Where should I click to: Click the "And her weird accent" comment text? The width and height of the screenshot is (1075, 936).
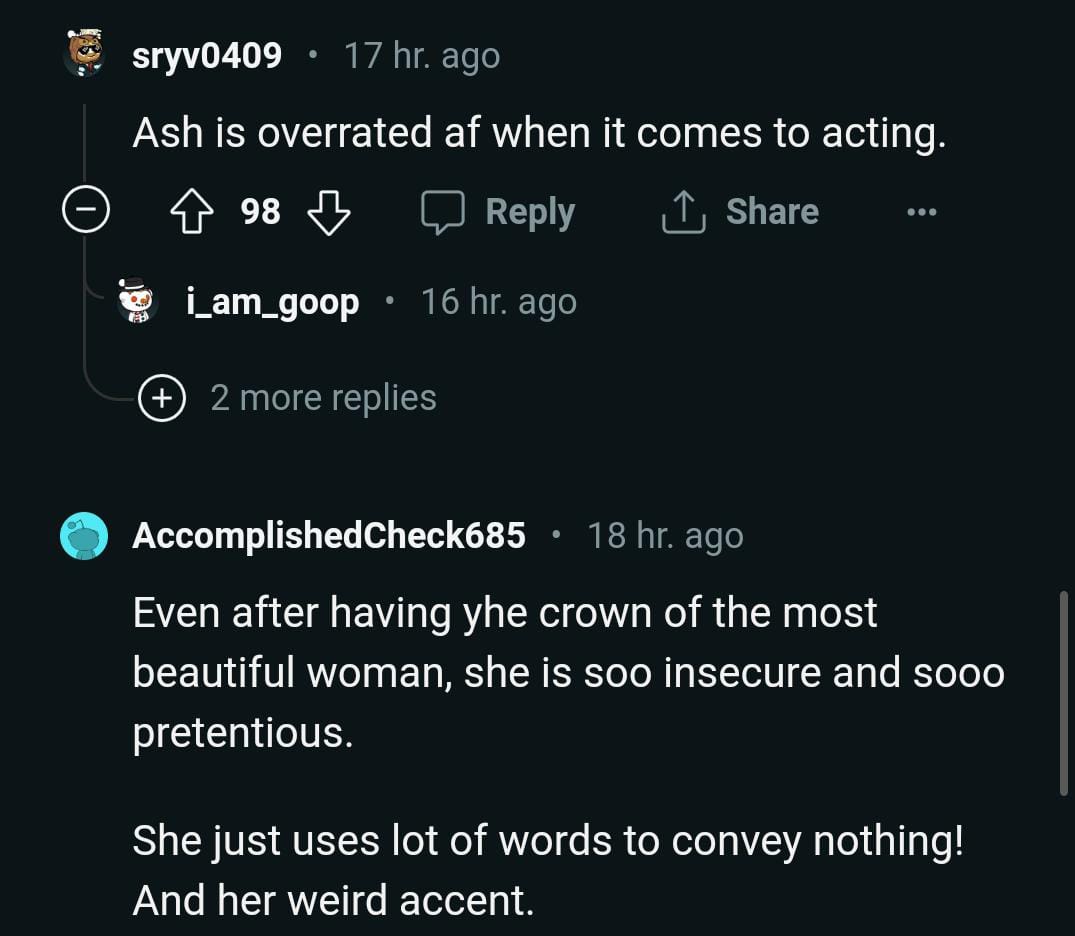[x=333, y=900]
